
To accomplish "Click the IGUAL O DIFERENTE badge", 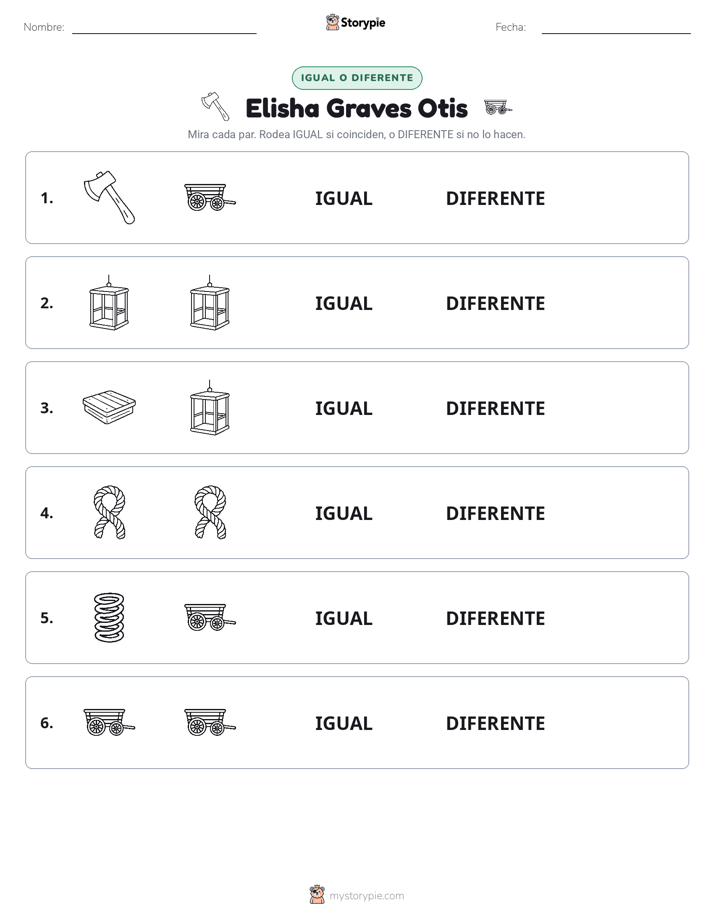I will [357, 78].
